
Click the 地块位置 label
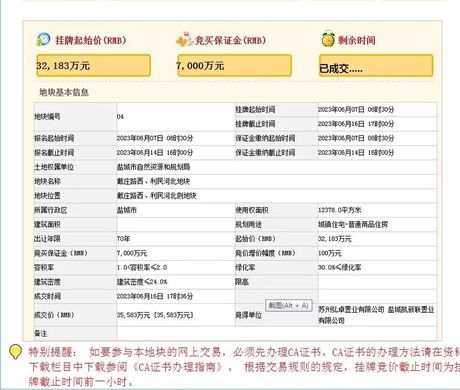[47, 196]
